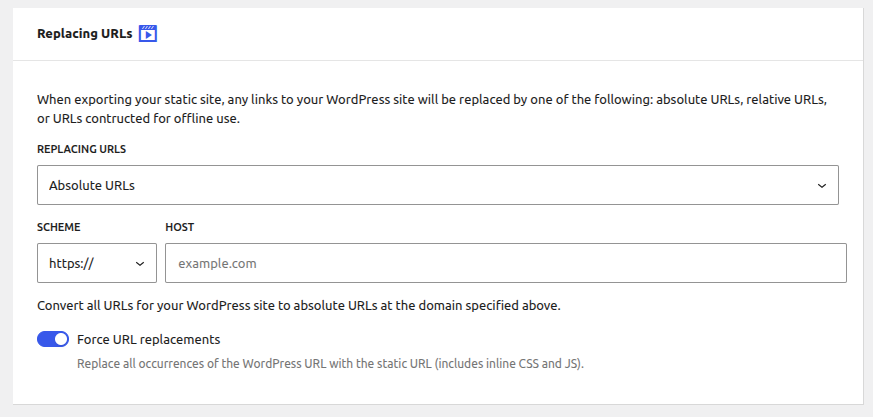Click the white knob of the blue toggle
Screen dimensions: 873x417
(x=60, y=339)
